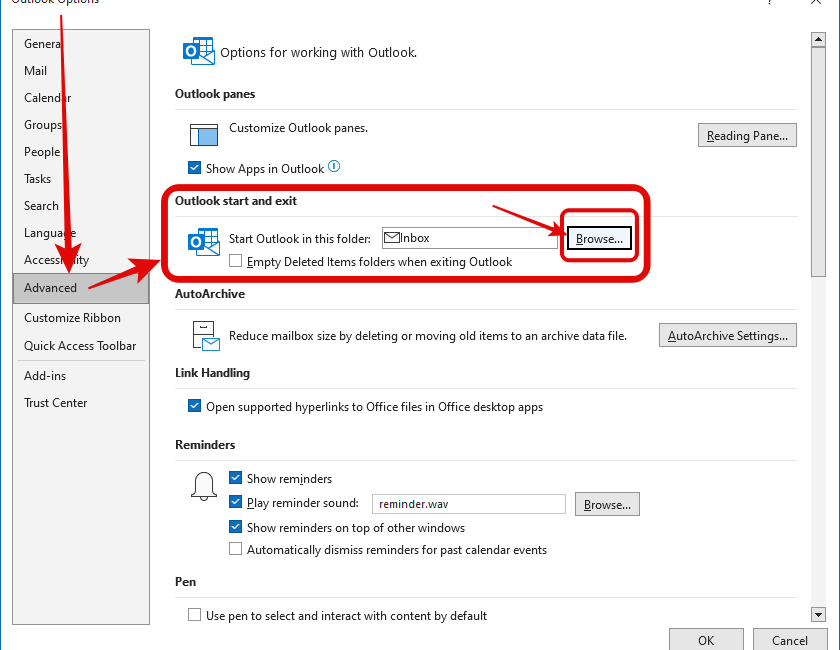This screenshot has height=650, width=840.
Task: Click the Outlook panes layout icon
Action: coord(204,135)
